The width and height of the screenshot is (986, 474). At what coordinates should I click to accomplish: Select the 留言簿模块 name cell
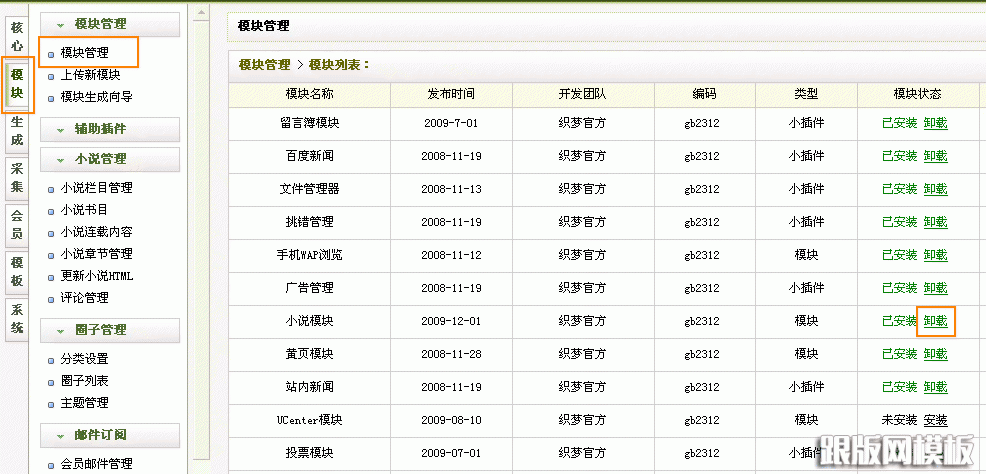click(x=309, y=123)
